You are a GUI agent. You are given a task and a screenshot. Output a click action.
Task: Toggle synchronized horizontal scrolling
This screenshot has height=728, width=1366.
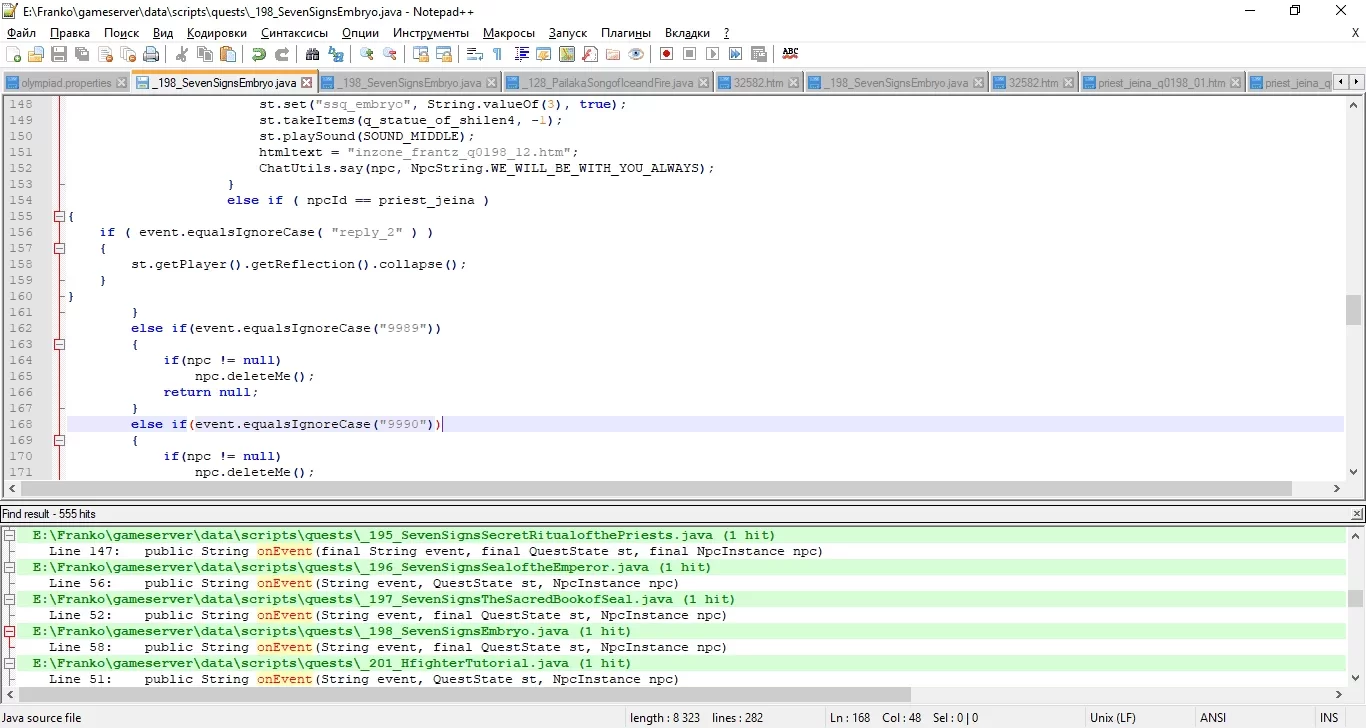[444, 54]
